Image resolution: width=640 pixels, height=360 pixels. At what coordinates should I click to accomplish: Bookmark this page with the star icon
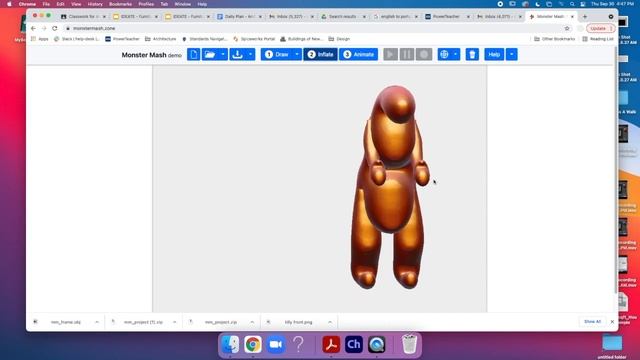(567, 28)
